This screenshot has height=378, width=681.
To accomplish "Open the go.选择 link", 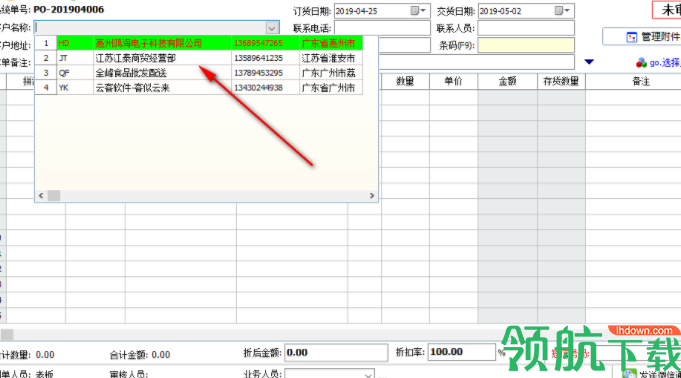I will (x=665, y=63).
